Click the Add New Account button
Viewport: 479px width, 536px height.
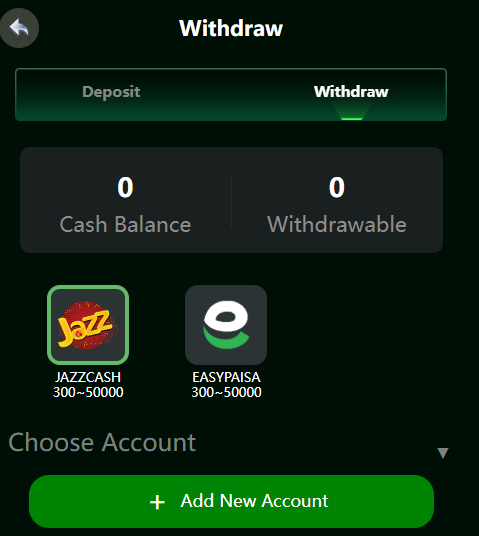(x=231, y=501)
